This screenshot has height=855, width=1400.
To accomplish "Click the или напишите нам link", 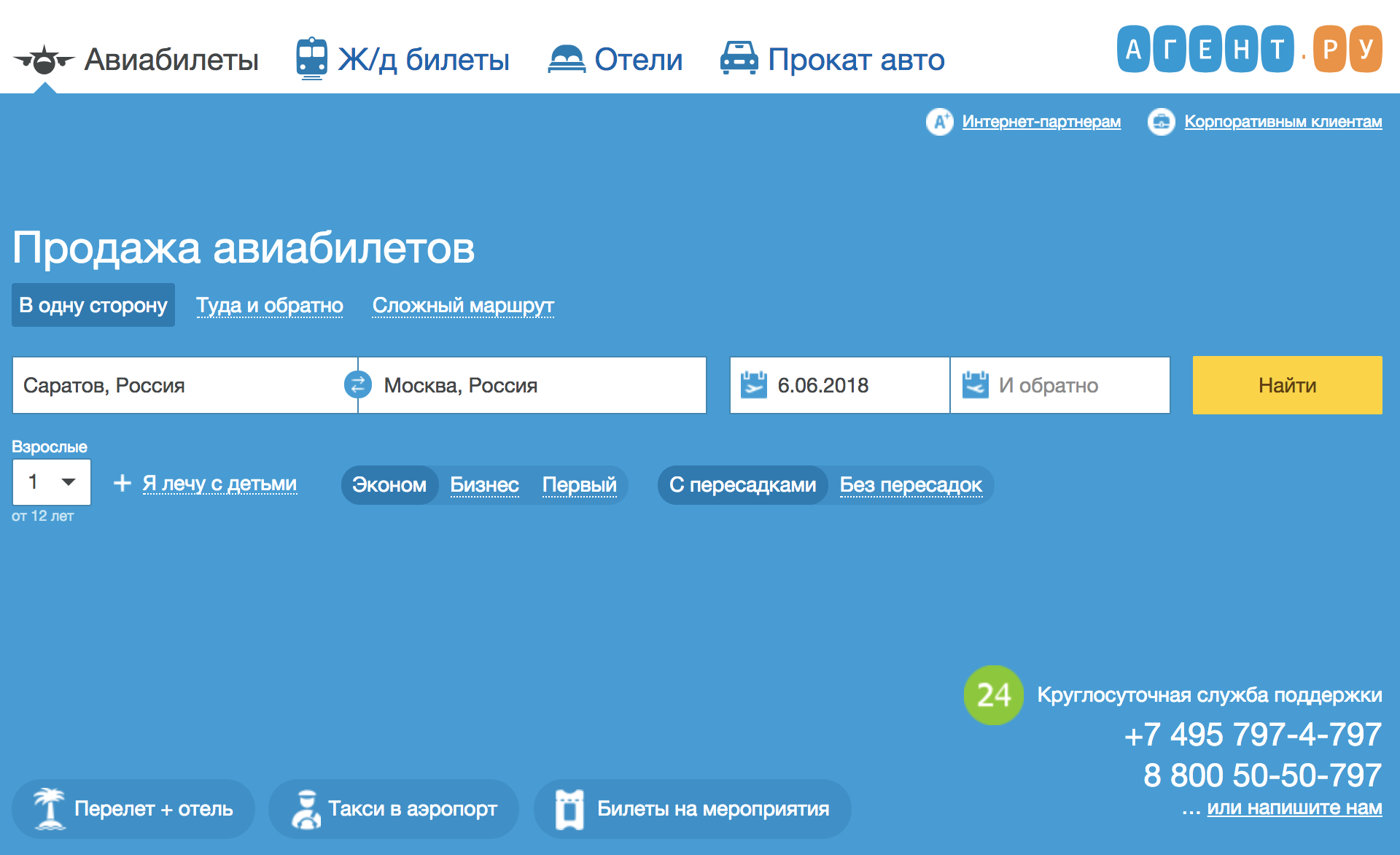I will (x=1294, y=808).
